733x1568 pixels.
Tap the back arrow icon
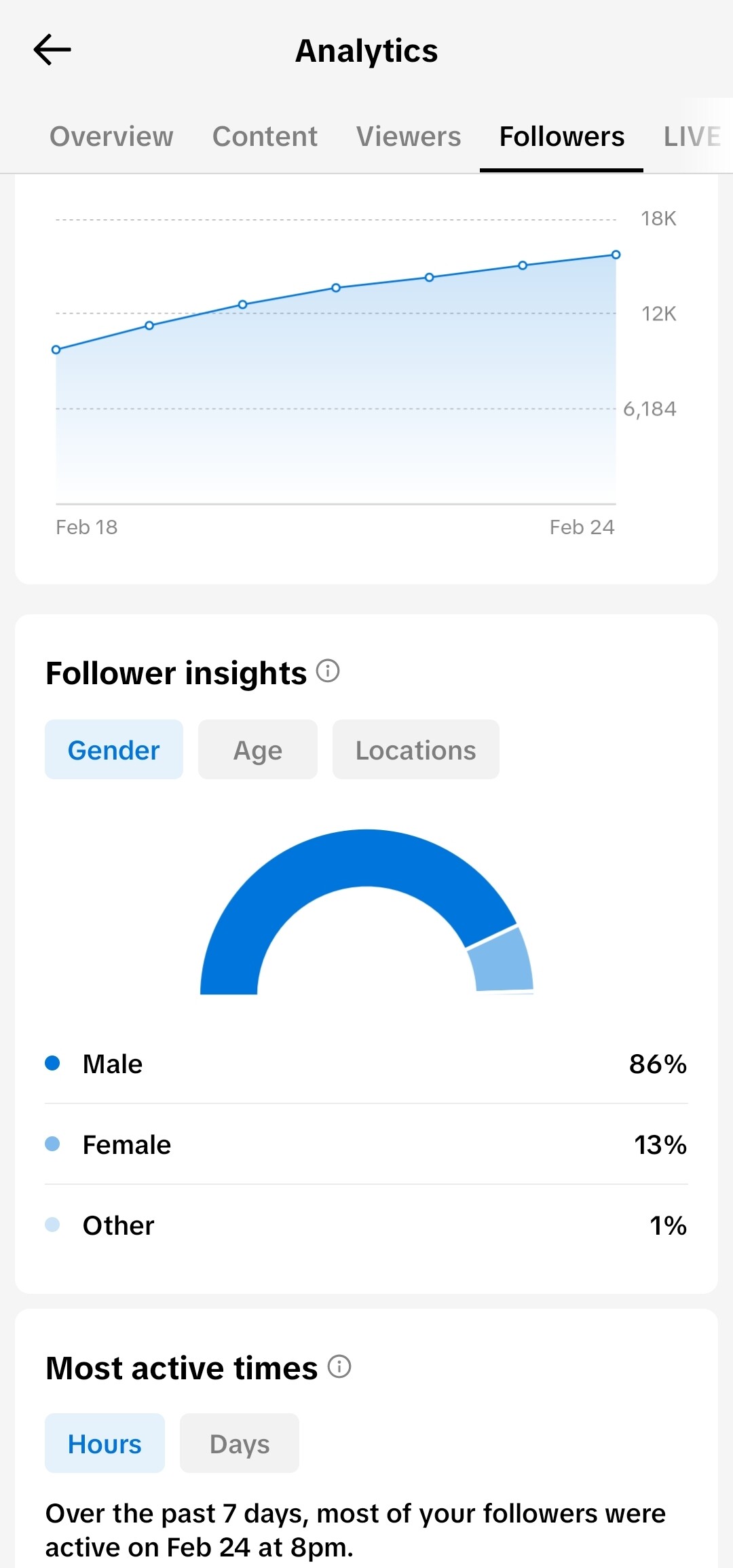[52, 50]
